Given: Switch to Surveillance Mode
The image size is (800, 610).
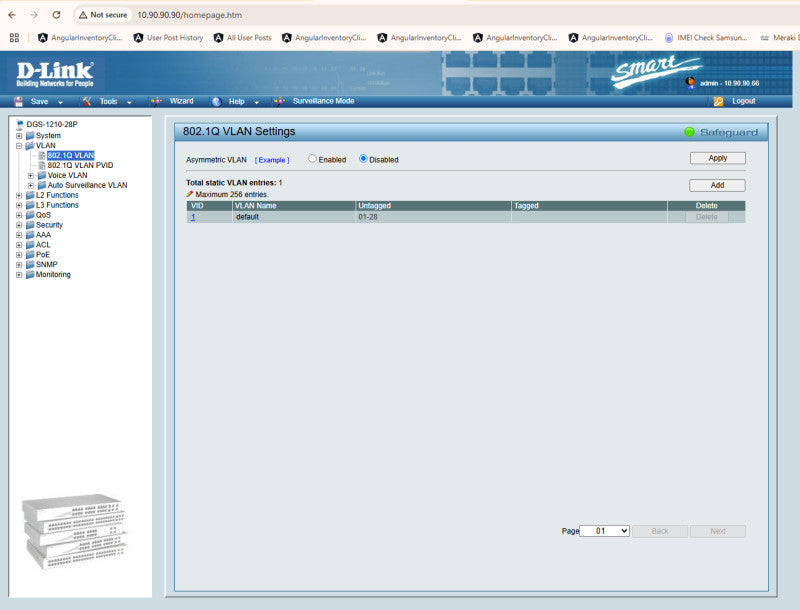Looking at the screenshot, I should (x=323, y=101).
